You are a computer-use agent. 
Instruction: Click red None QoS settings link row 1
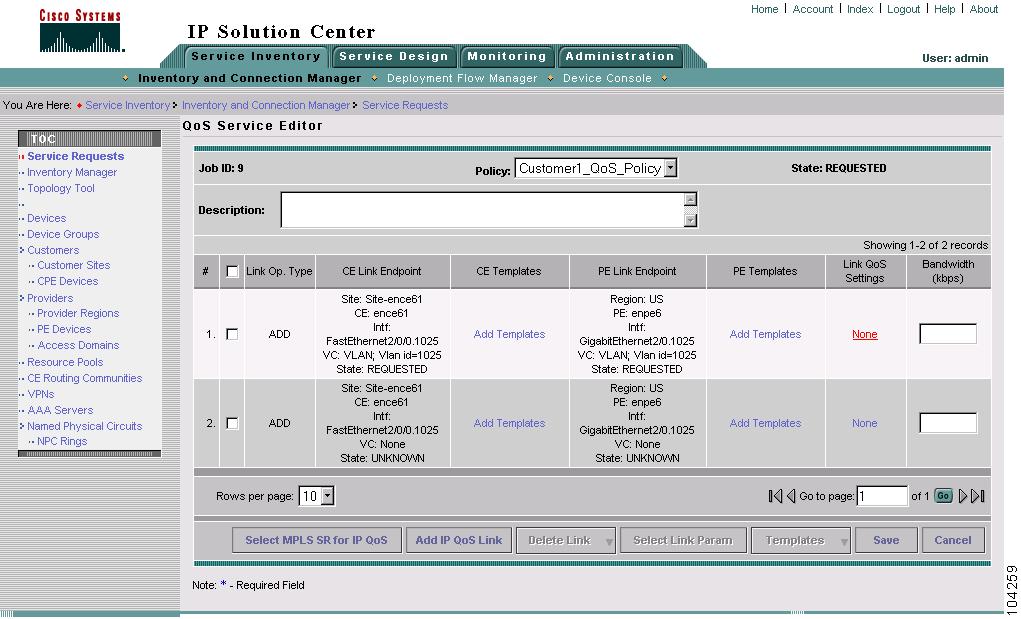pyautogui.click(x=865, y=334)
